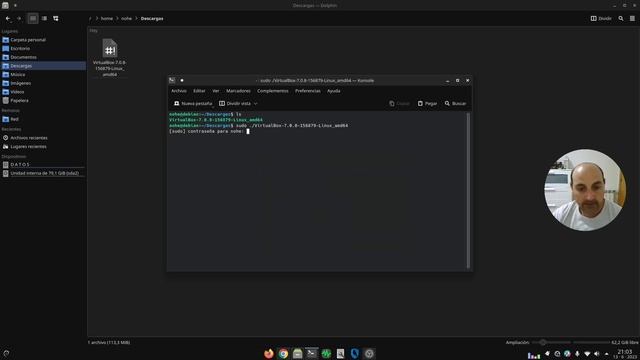Screen dimensions: 640x360
Task: Open Archivo menu in Konsole
Action: (179, 91)
